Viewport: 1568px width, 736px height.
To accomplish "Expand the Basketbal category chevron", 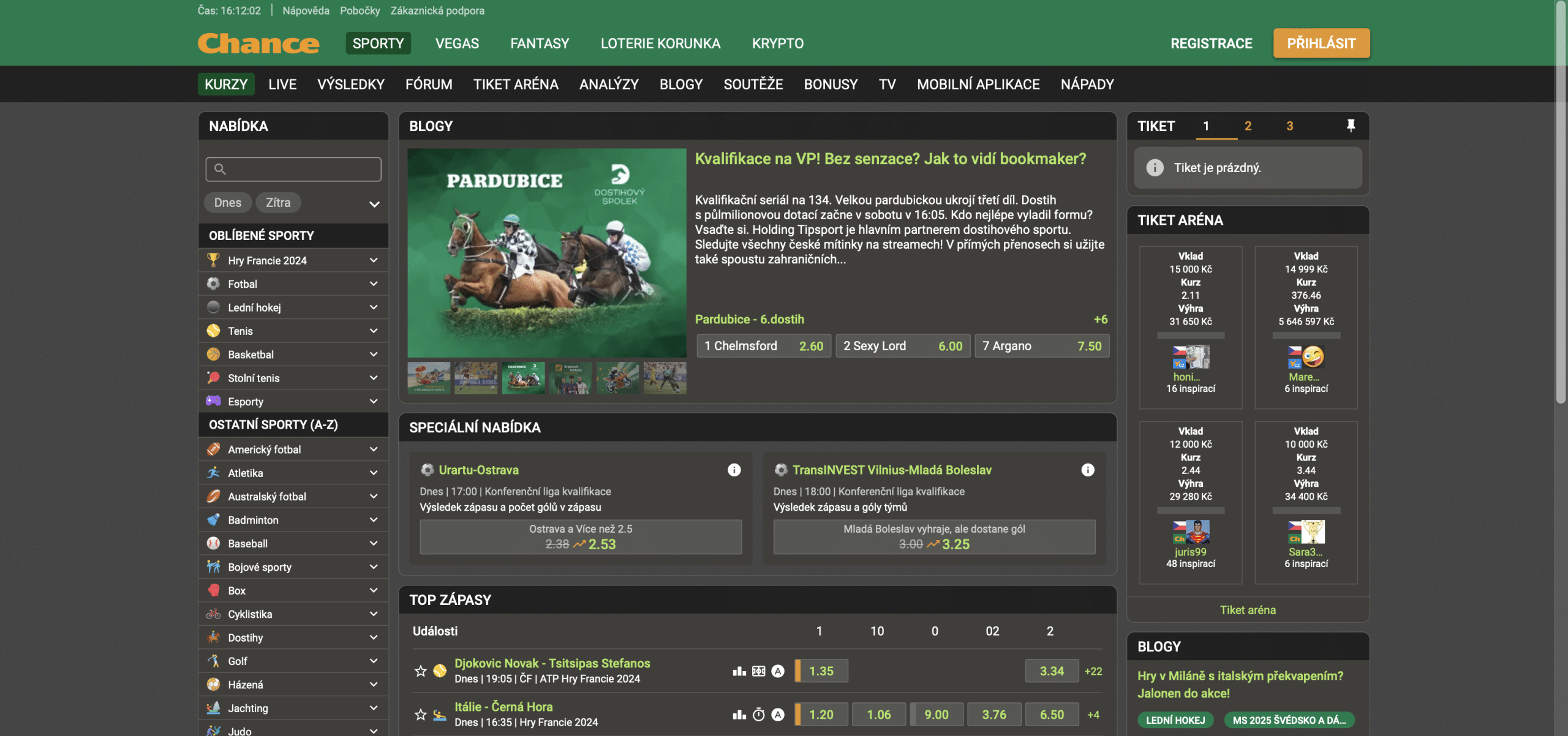I will point(374,354).
